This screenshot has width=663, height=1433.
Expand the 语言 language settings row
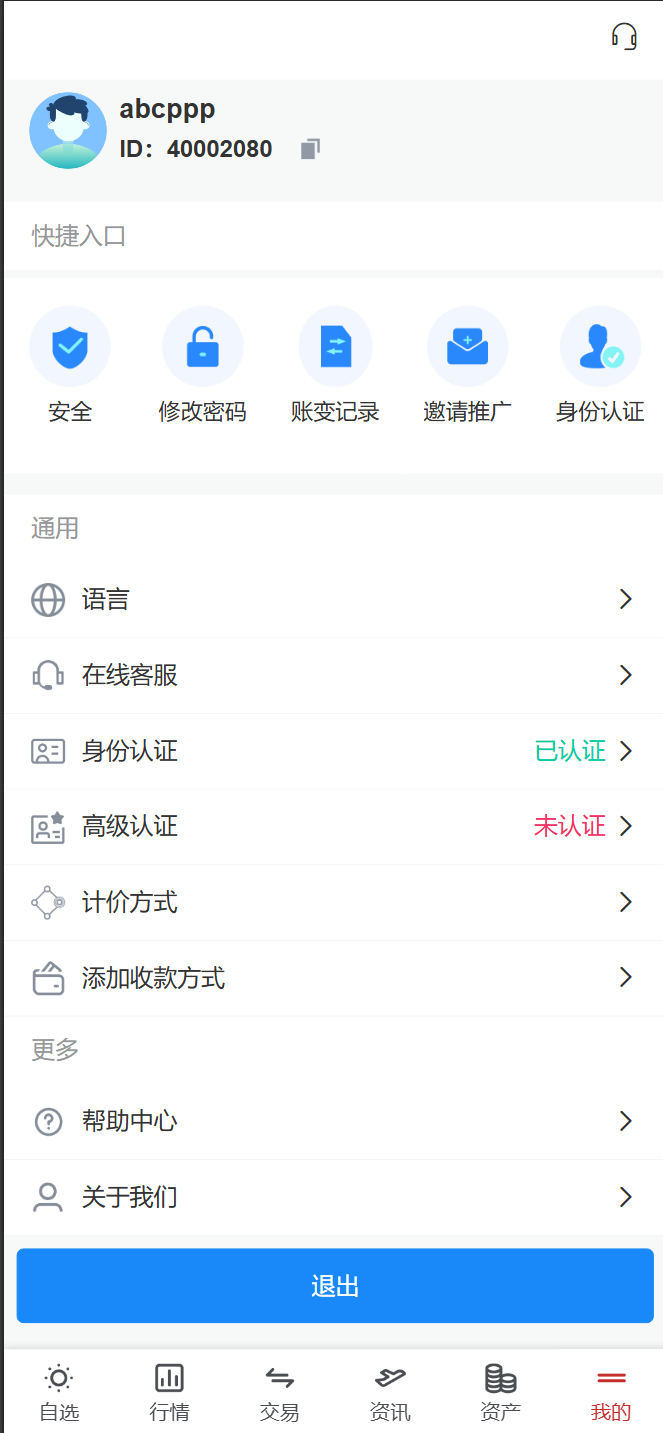pos(331,599)
